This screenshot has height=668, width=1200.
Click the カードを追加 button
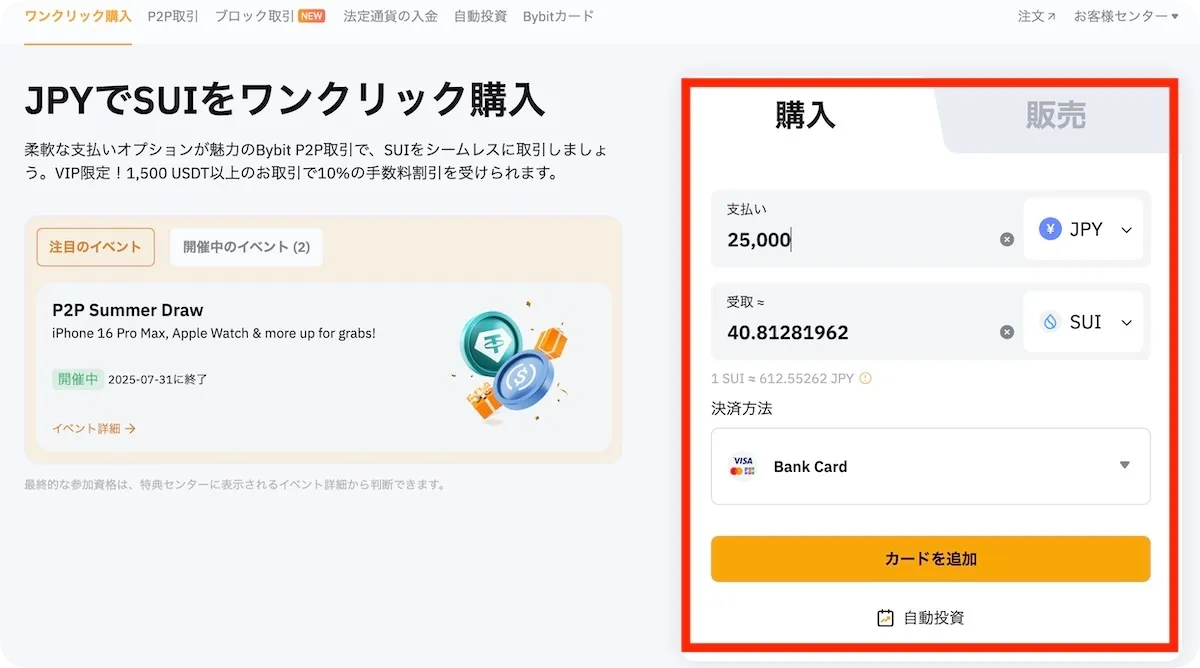[x=930, y=559]
